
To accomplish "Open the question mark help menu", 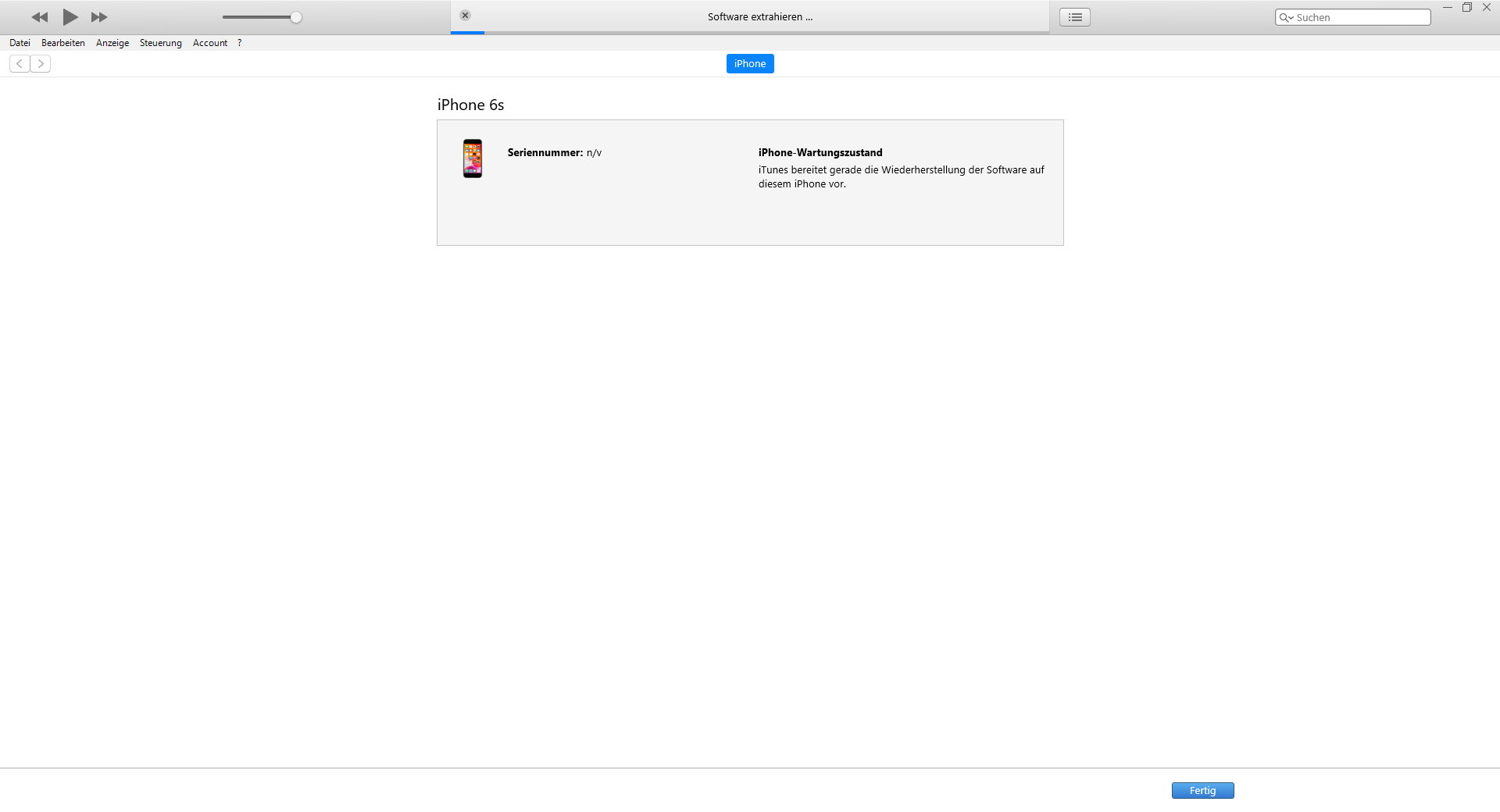I will (240, 43).
